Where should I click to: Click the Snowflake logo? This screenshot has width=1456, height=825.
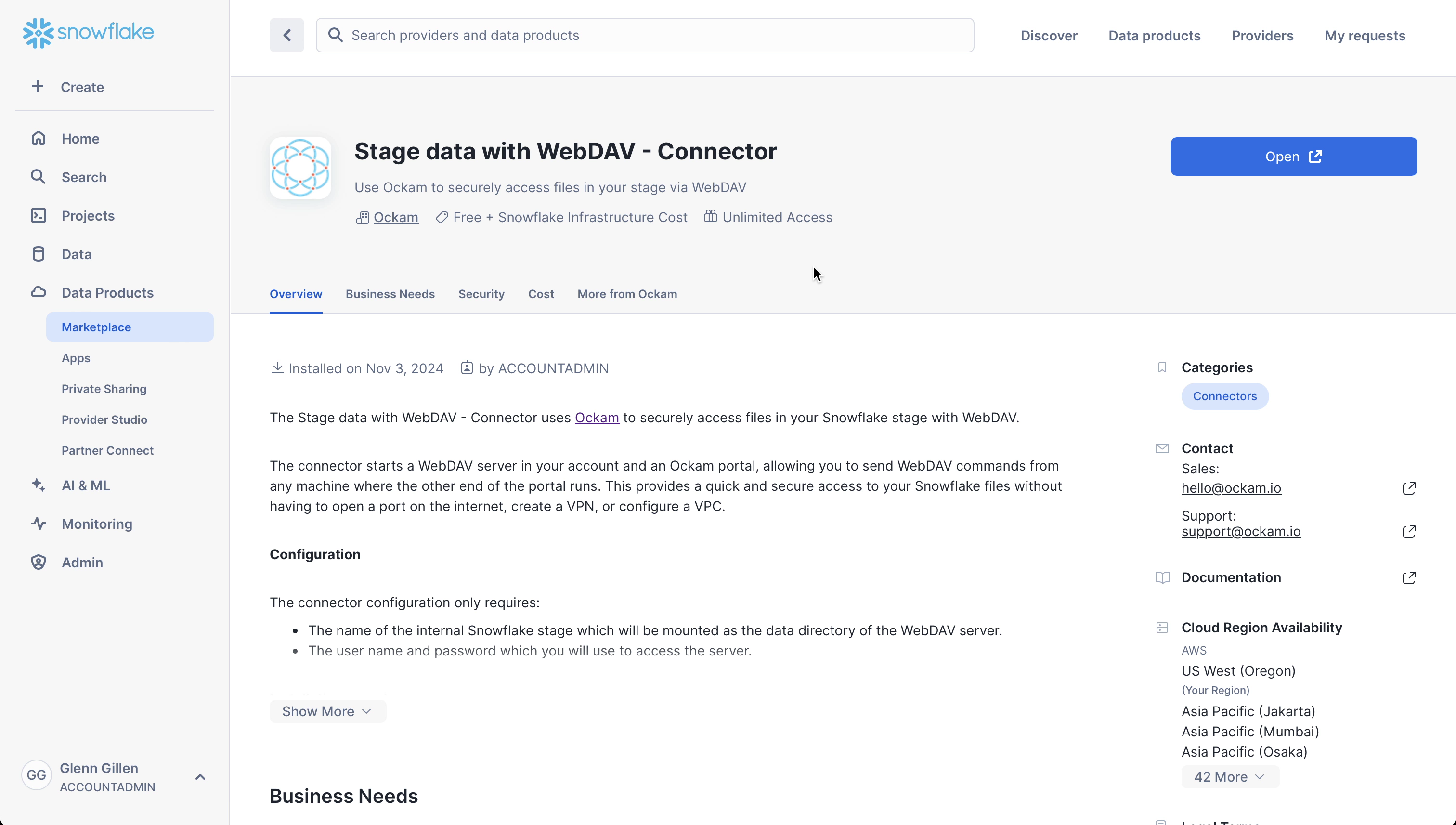click(x=88, y=33)
